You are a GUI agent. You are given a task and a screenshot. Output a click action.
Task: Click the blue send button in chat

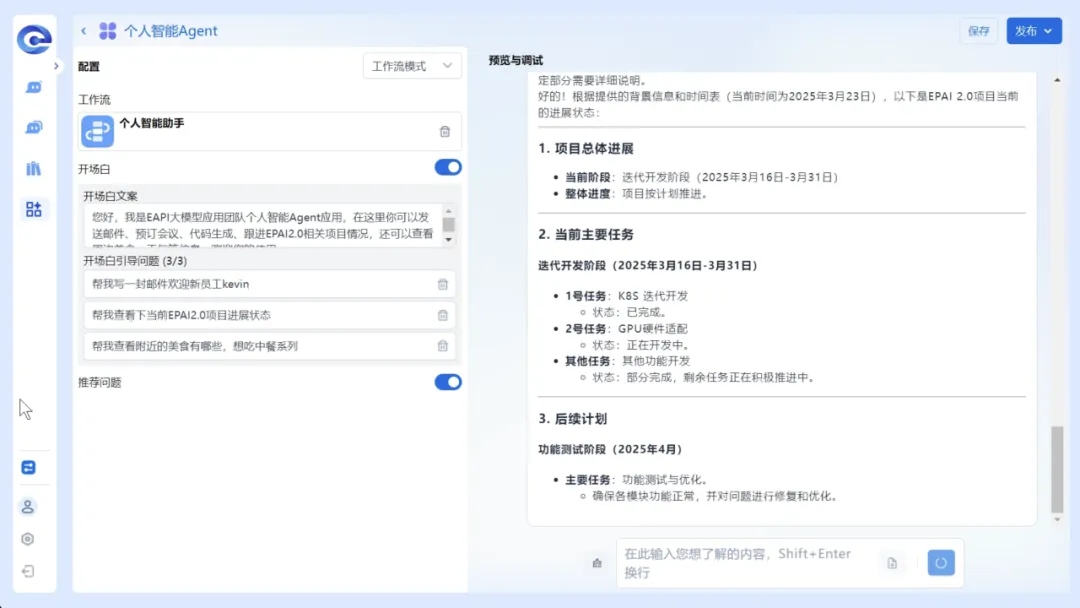[x=940, y=563]
